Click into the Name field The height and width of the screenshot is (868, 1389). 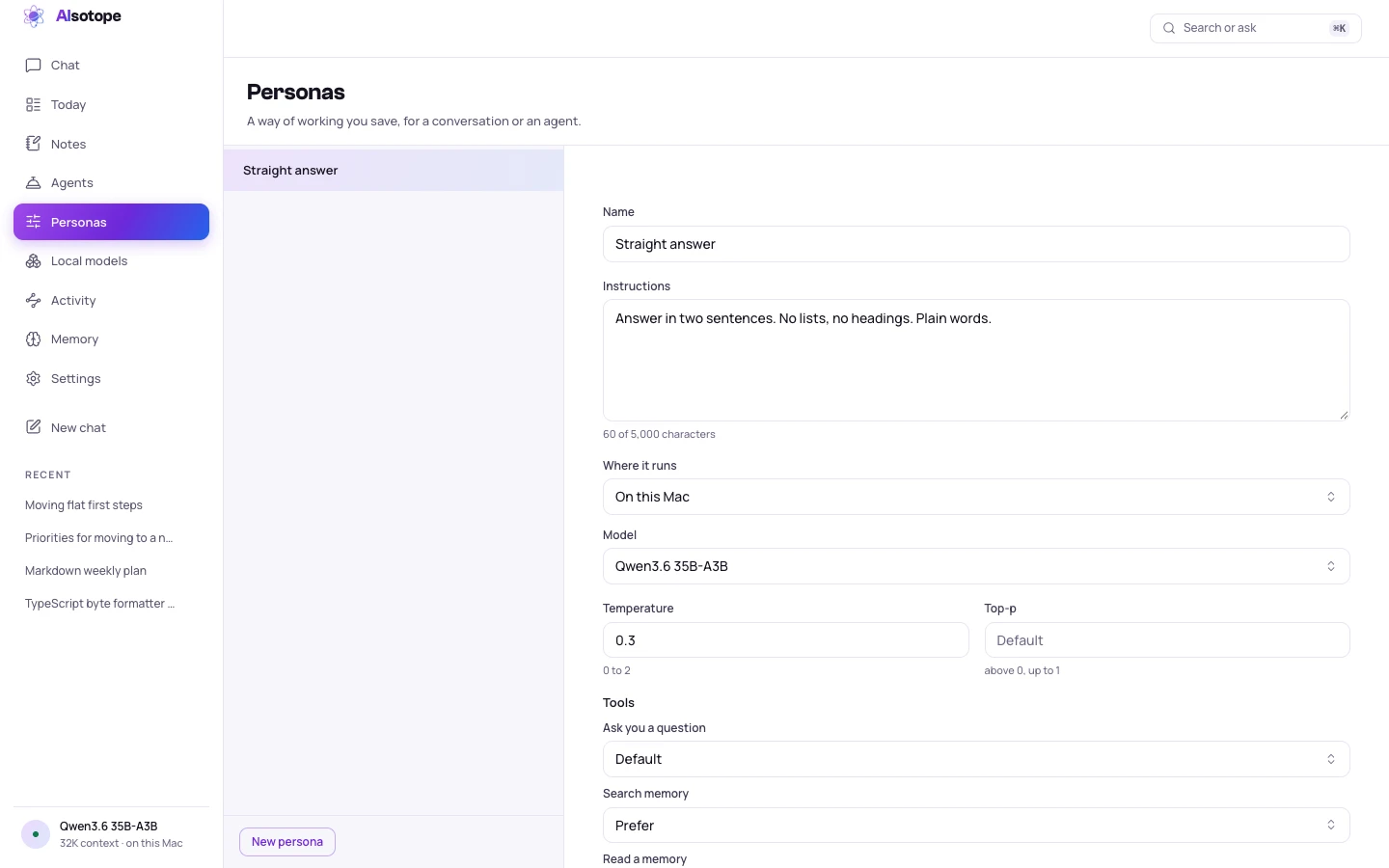pyautogui.click(x=976, y=244)
